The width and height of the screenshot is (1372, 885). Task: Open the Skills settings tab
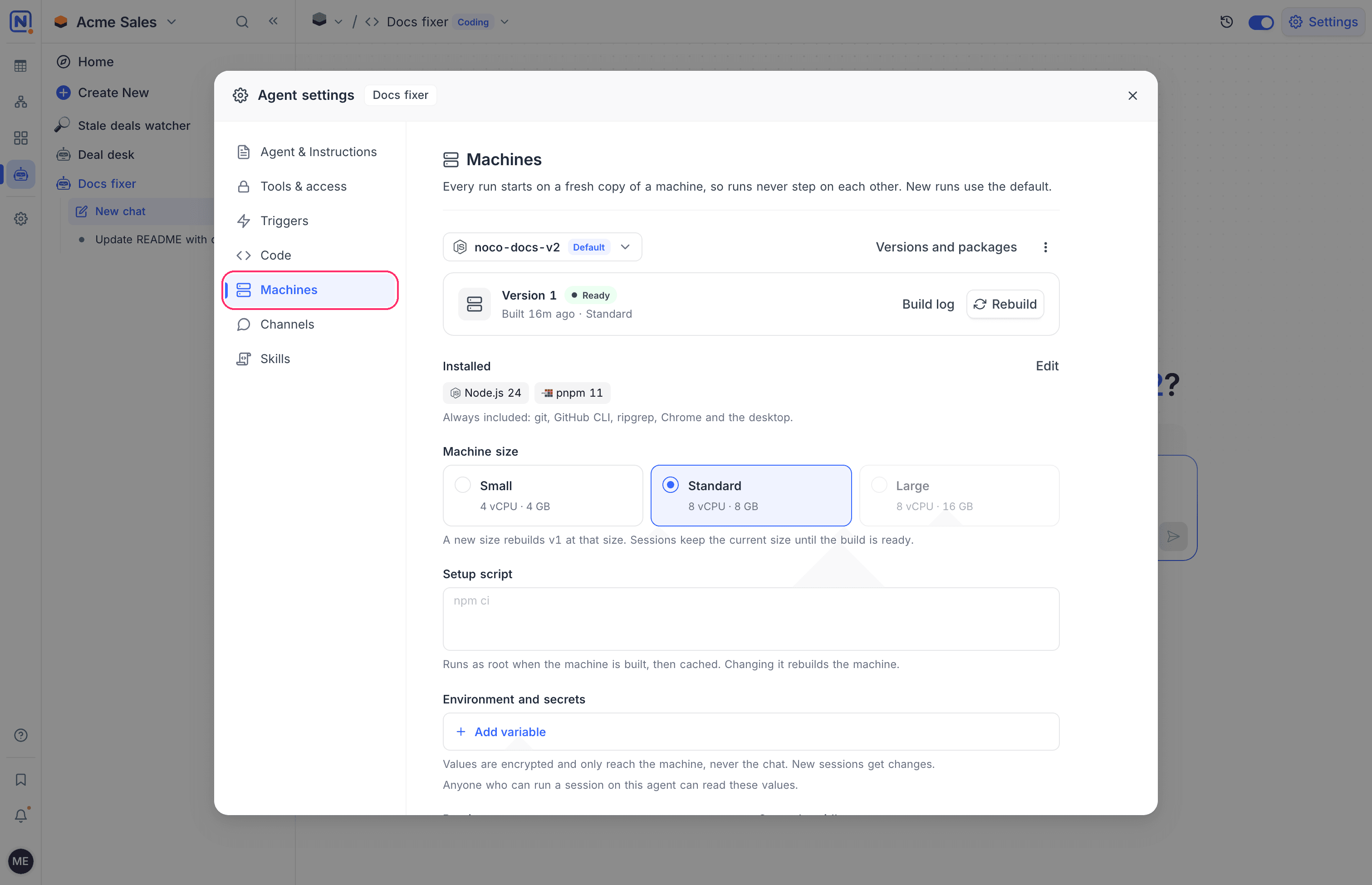pos(310,359)
